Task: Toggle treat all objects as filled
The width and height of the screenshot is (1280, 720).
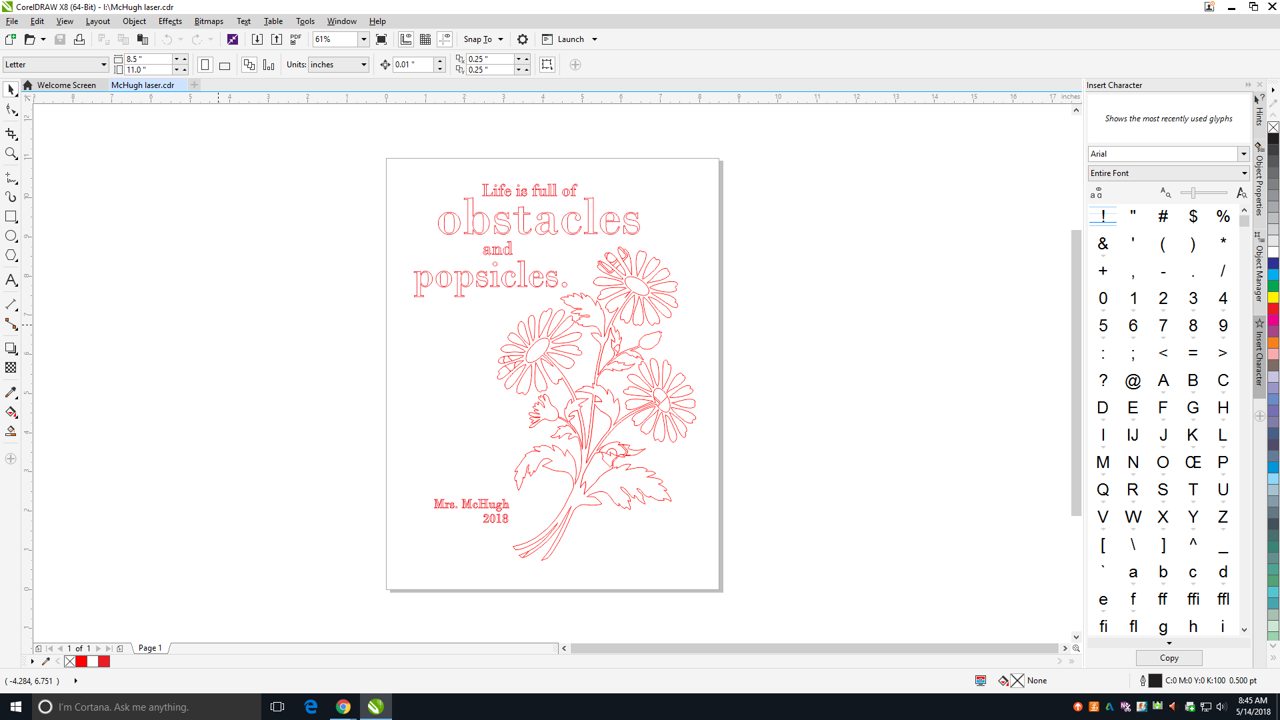Action: [x=547, y=65]
